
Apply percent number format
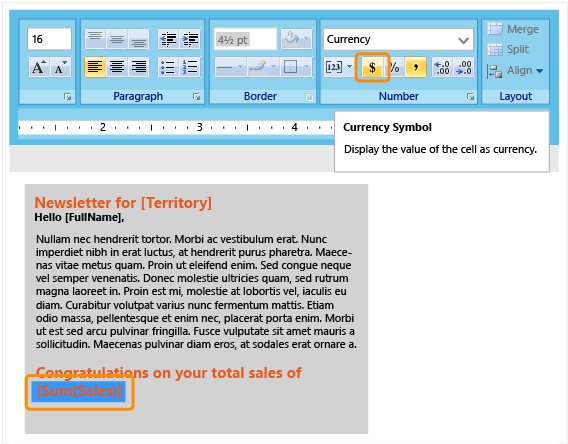(x=394, y=67)
